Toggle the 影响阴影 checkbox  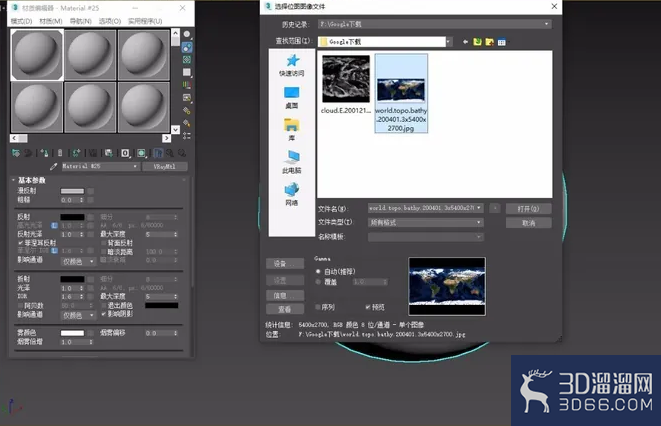103,314
